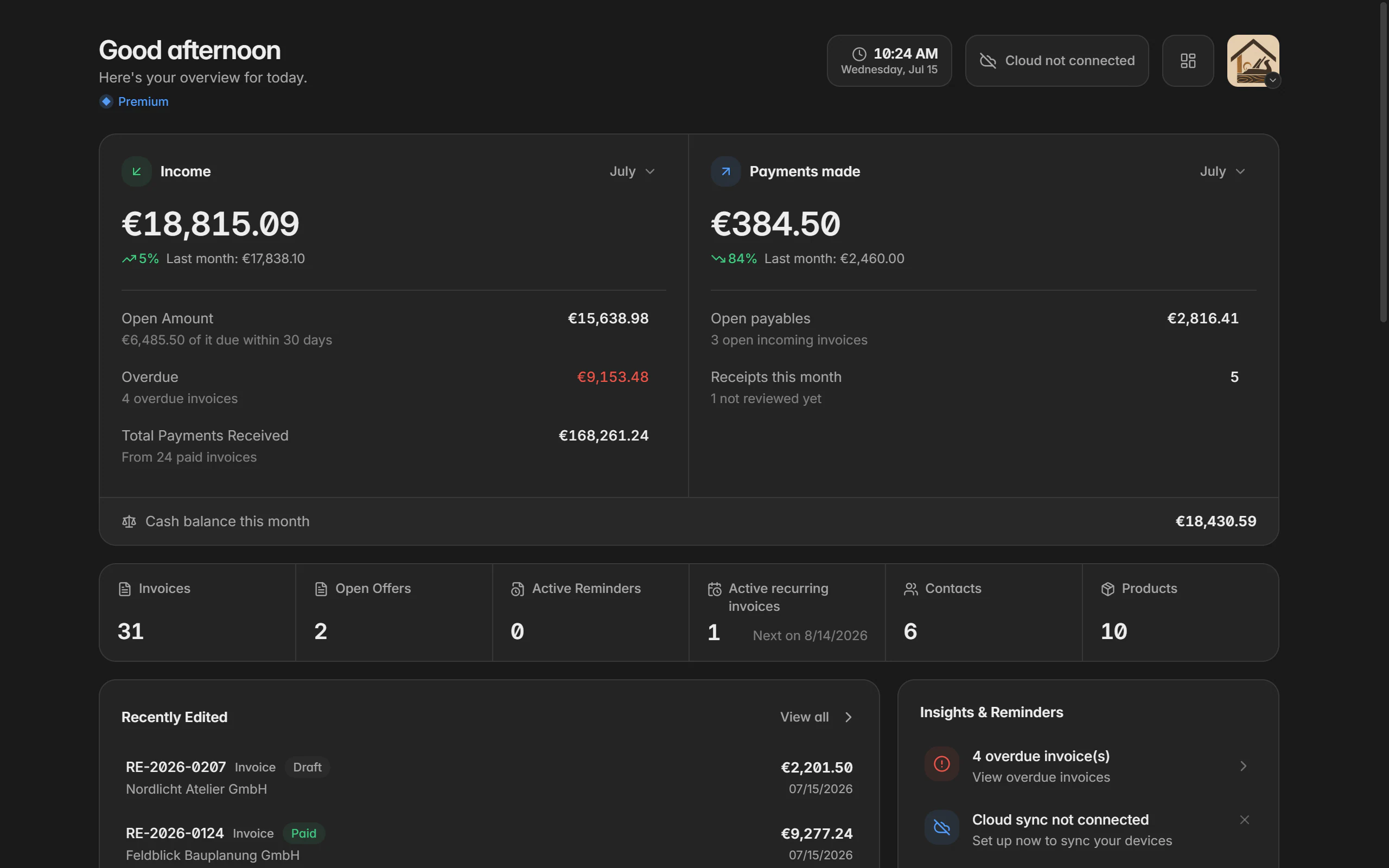The image size is (1389, 868).
Task: Dismiss the Cloud sync not connected reminder
Action: (x=1244, y=820)
